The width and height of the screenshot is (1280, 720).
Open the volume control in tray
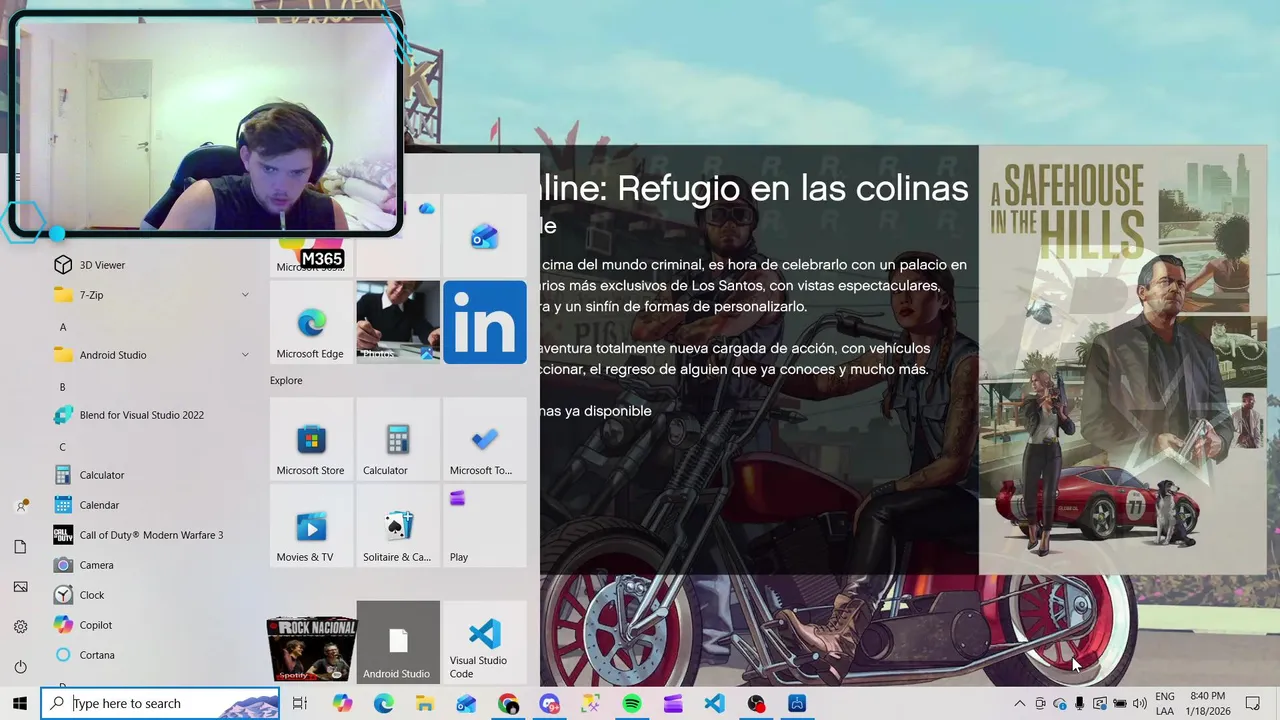pos(1139,704)
